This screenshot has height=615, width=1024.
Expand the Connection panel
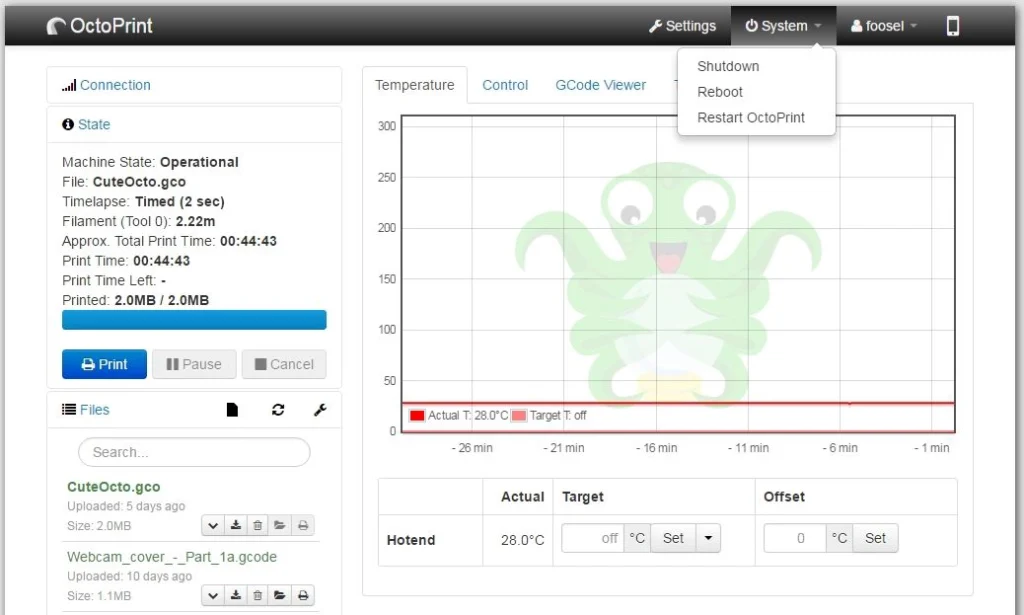(x=115, y=85)
